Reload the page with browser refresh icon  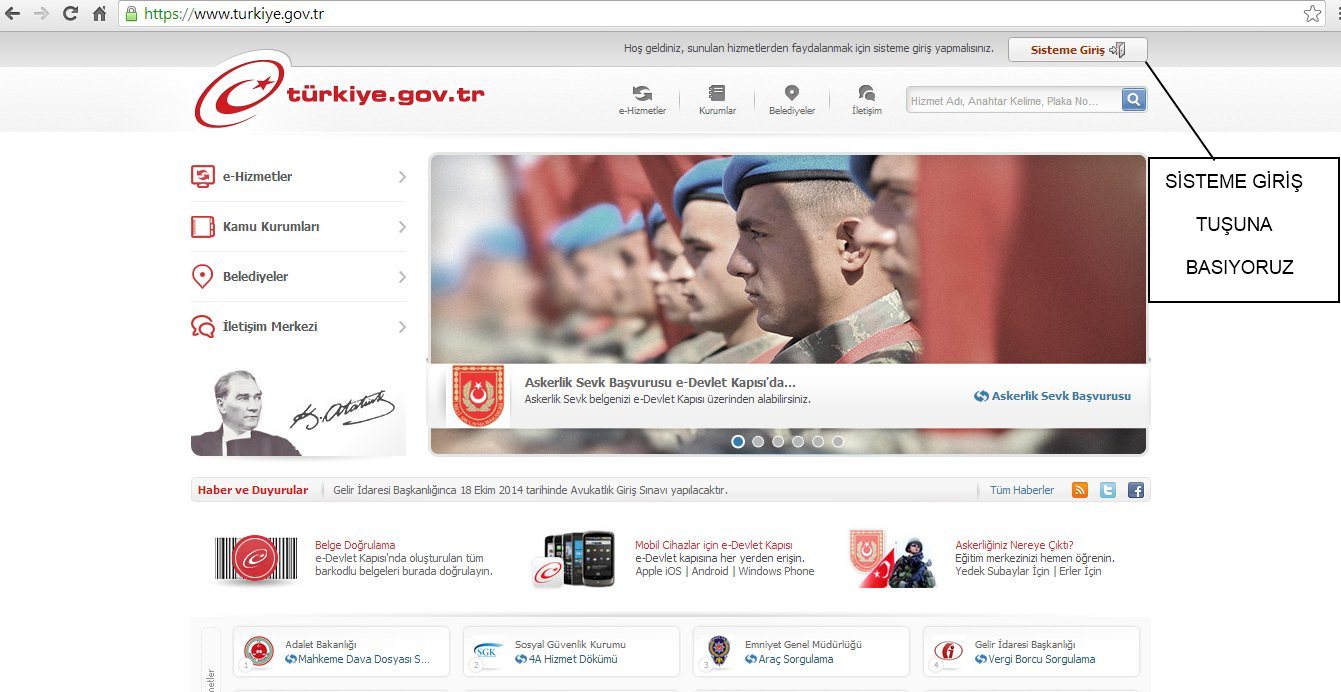(x=70, y=14)
